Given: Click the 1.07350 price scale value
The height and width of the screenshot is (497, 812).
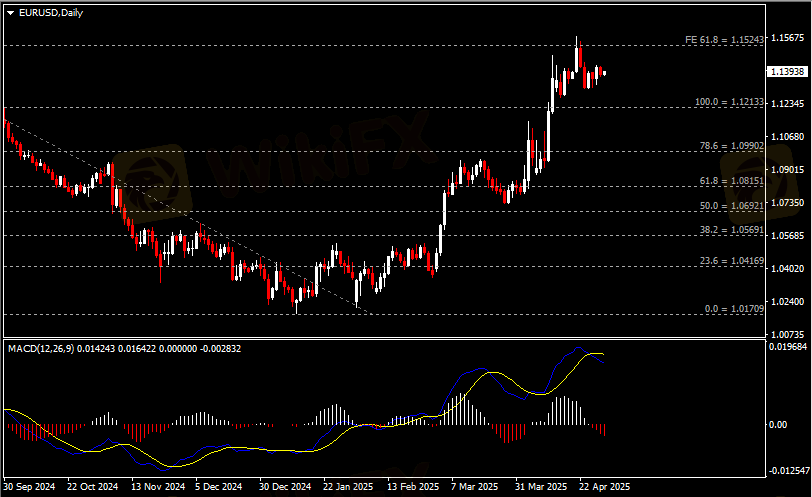Looking at the screenshot, I should [x=788, y=202].
